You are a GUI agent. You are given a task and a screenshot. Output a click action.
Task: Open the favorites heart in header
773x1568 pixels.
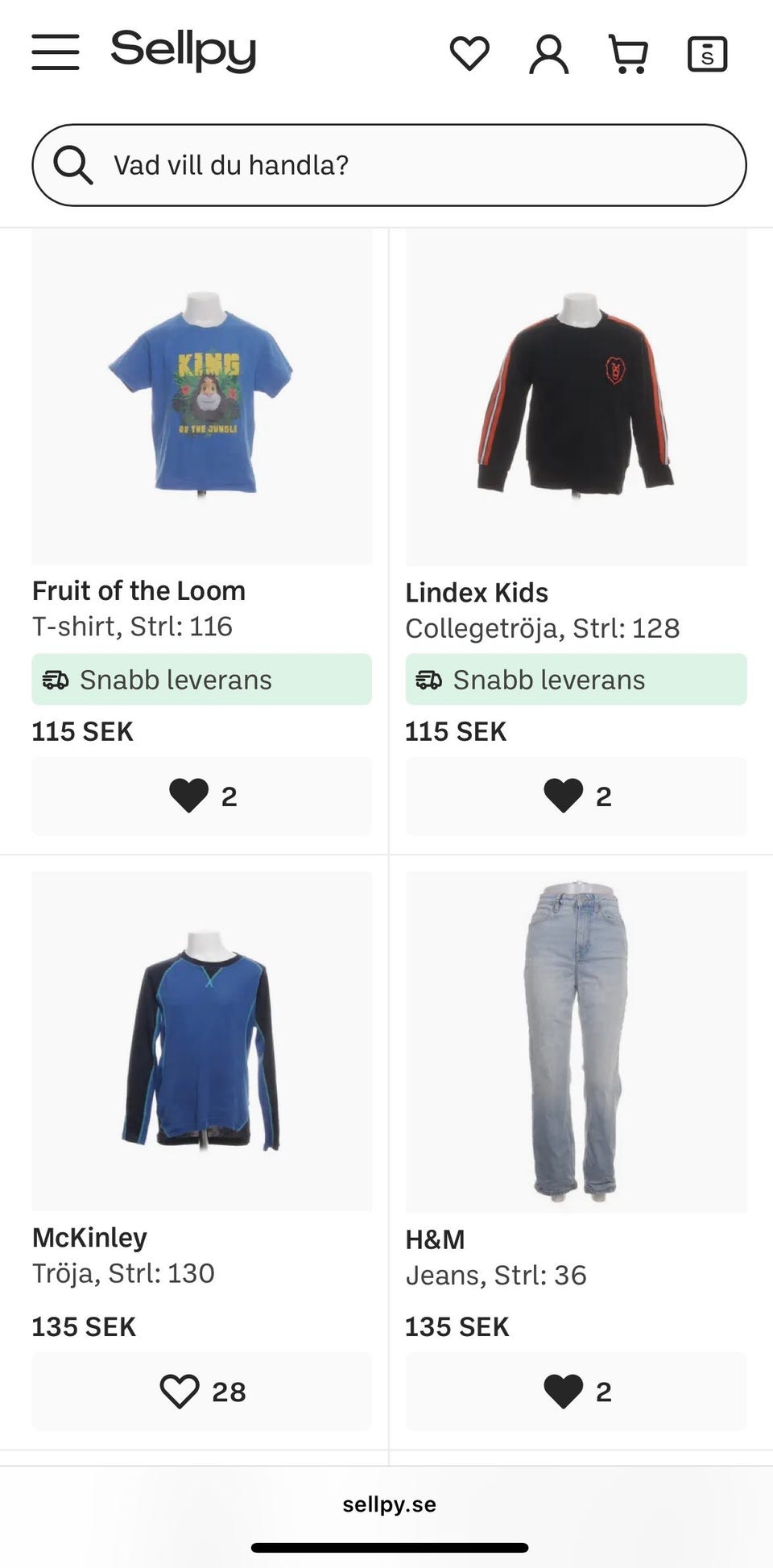[469, 53]
